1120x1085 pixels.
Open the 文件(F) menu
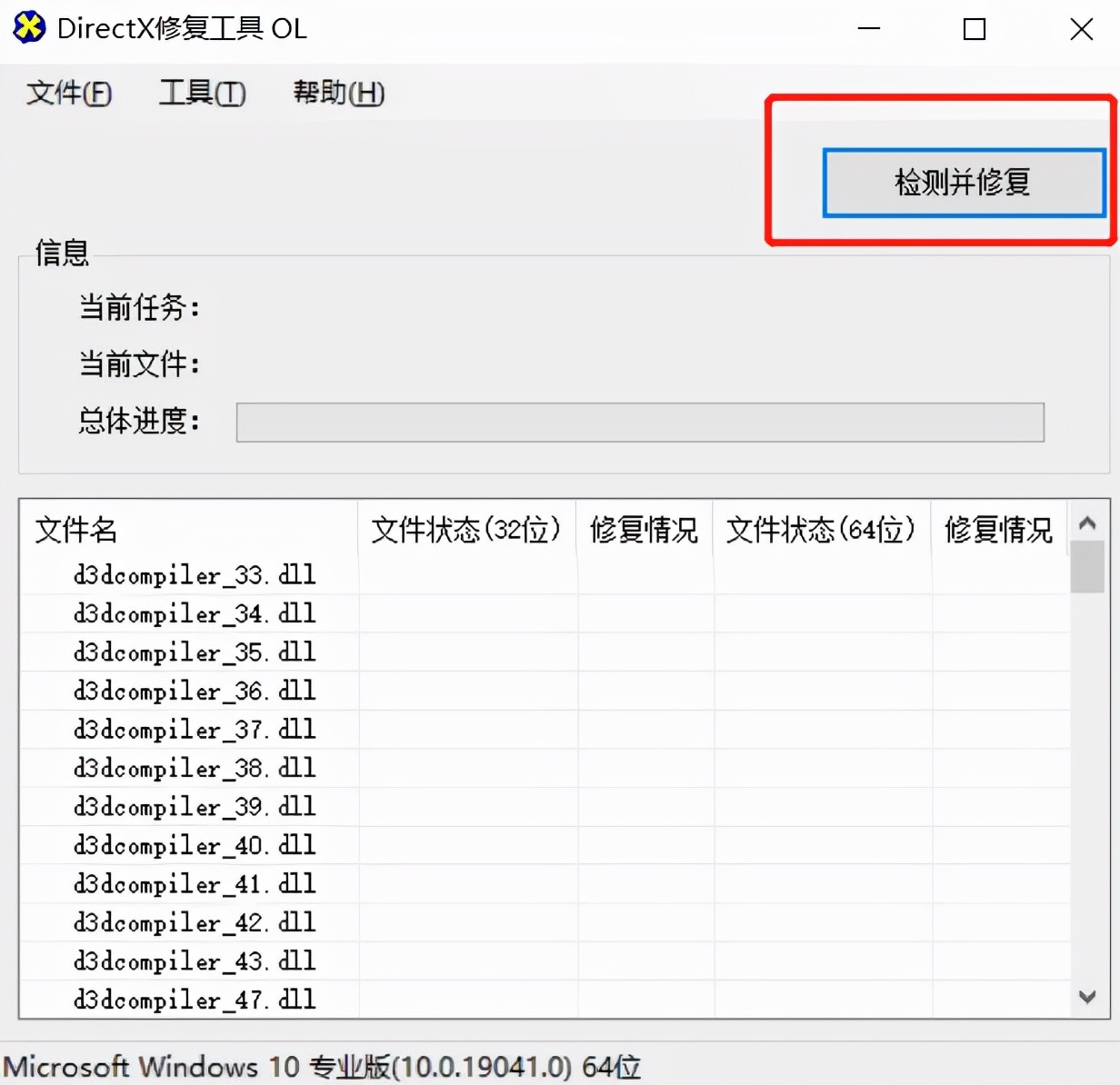click(x=69, y=92)
